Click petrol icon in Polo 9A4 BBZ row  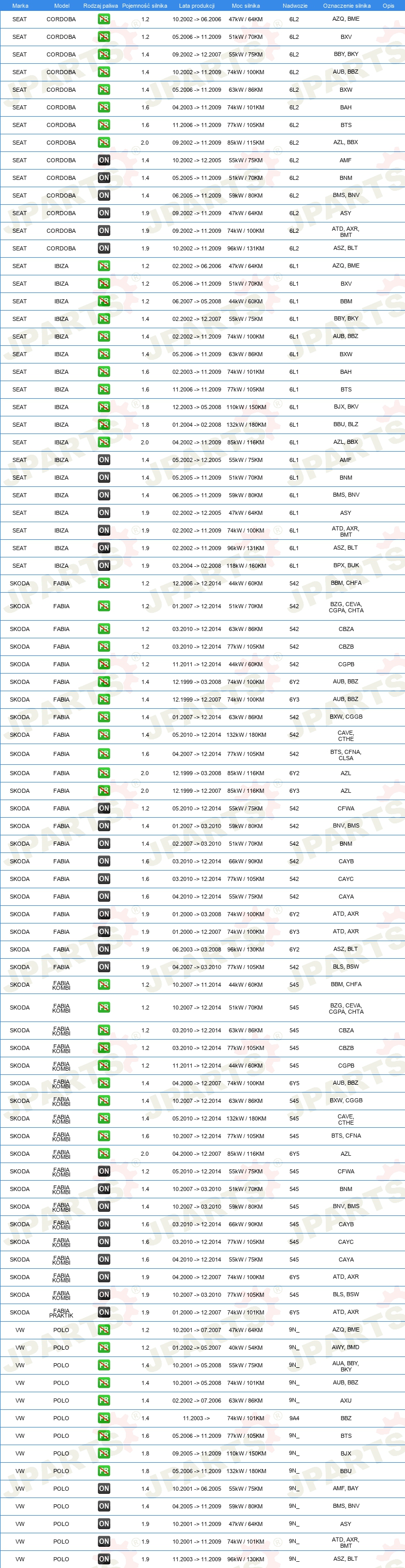click(104, 1418)
